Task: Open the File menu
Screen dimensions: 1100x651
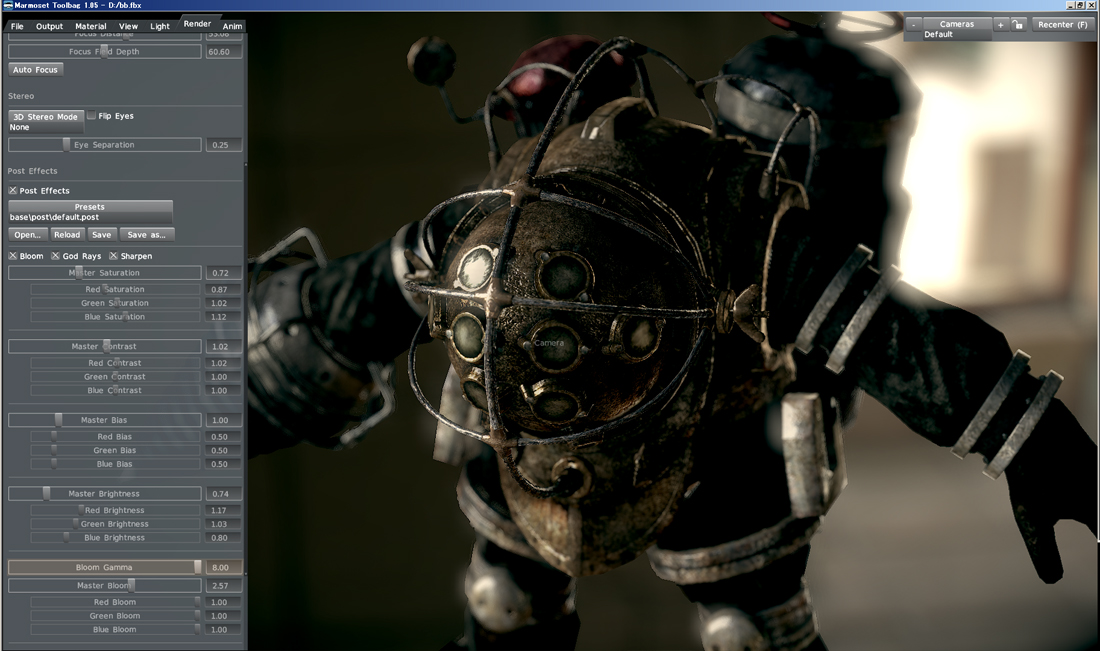Action: pos(17,26)
